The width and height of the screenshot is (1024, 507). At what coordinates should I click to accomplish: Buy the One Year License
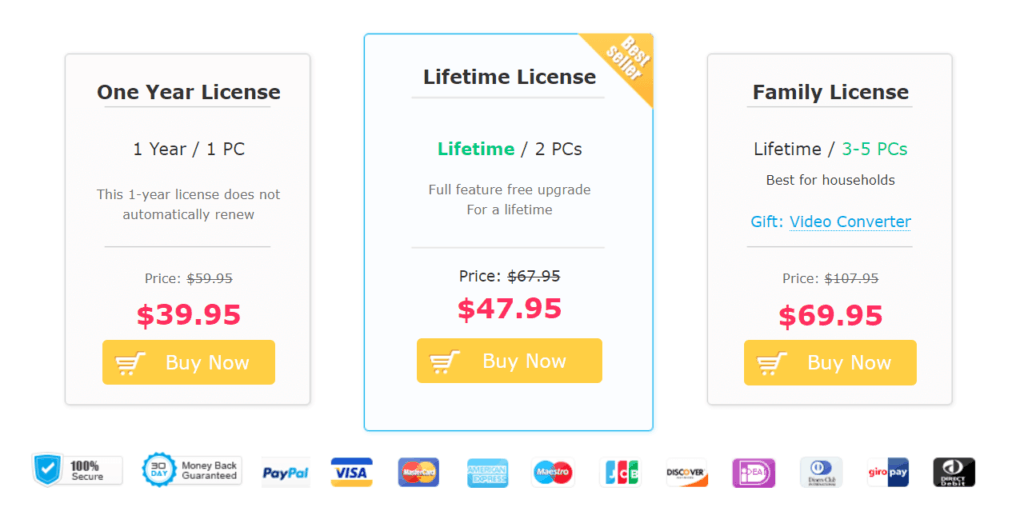(189, 363)
